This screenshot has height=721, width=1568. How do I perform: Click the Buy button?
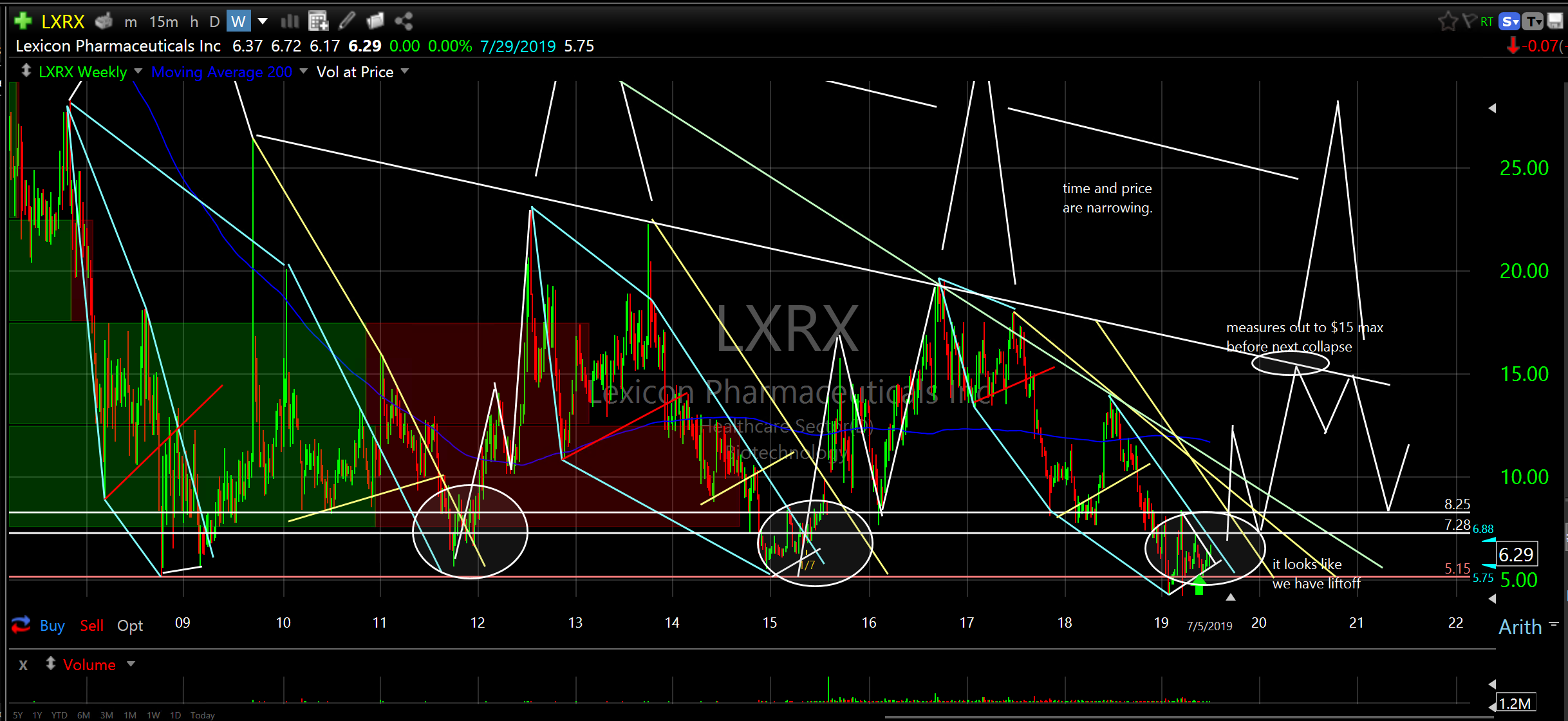pos(52,626)
